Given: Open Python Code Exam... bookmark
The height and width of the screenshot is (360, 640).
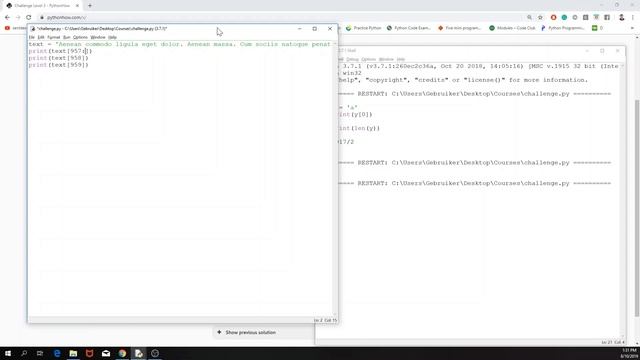Looking at the screenshot, I should coord(409,28).
